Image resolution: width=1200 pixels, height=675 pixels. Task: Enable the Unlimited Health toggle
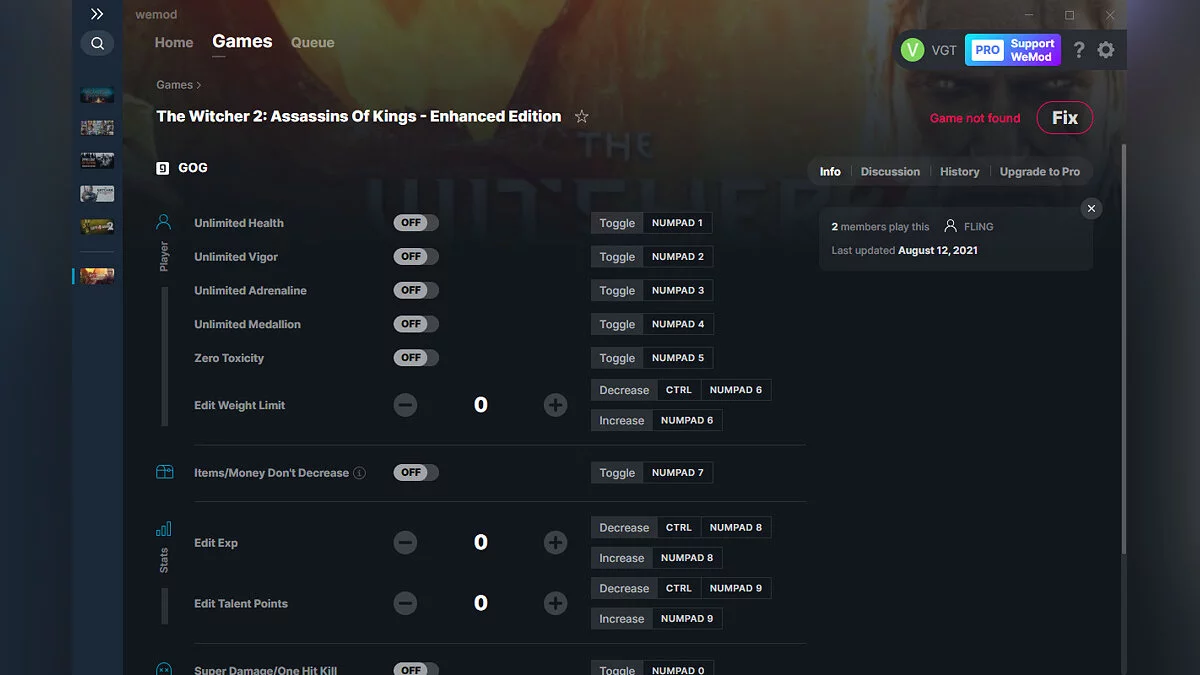416,222
